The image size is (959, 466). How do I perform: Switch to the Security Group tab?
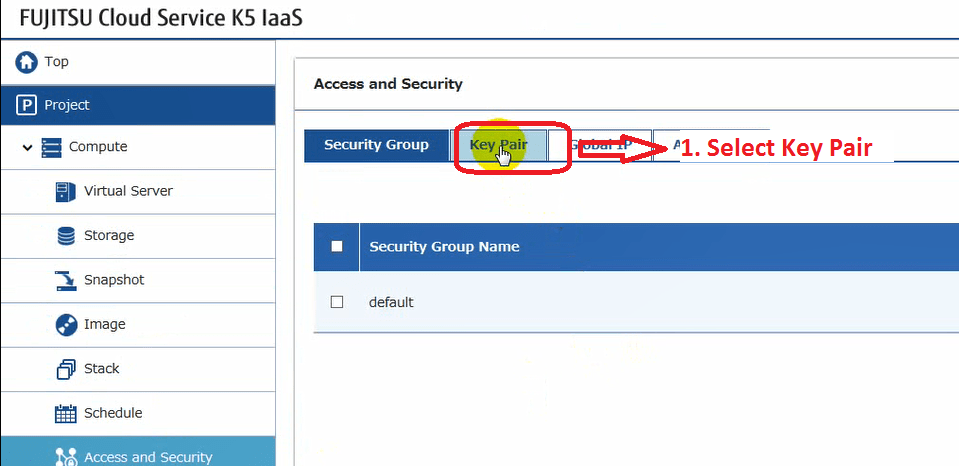pyautogui.click(x=376, y=145)
